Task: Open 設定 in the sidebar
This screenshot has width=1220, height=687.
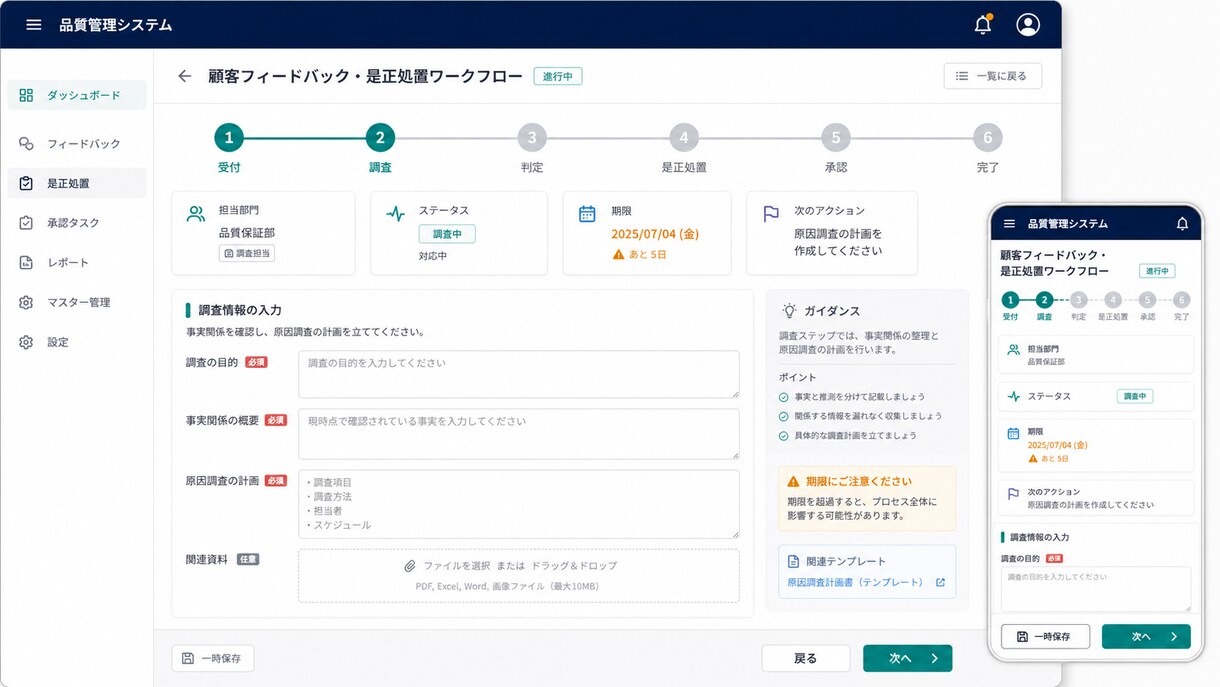Action: point(77,342)
